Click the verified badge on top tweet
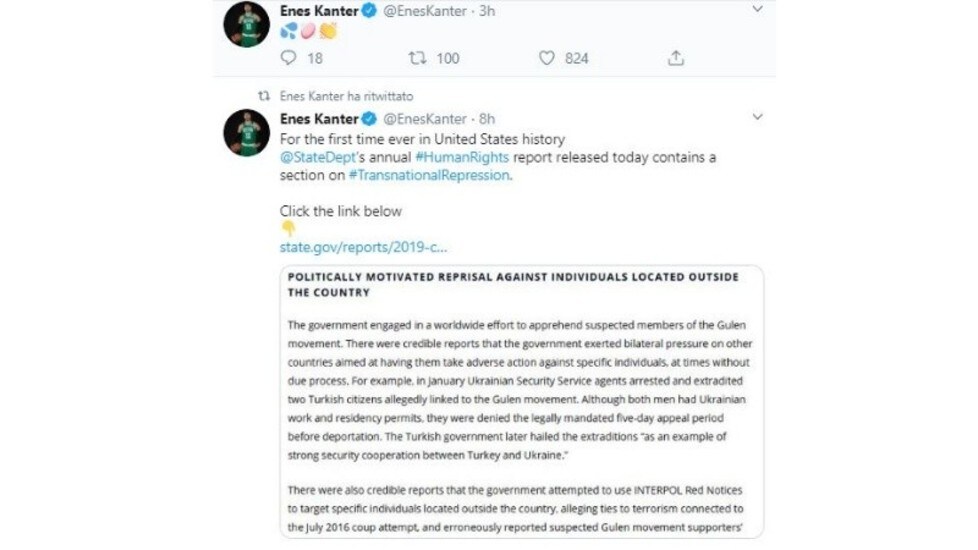The height and width of the screenshot is (550, 978). click(x=369, y=11)
